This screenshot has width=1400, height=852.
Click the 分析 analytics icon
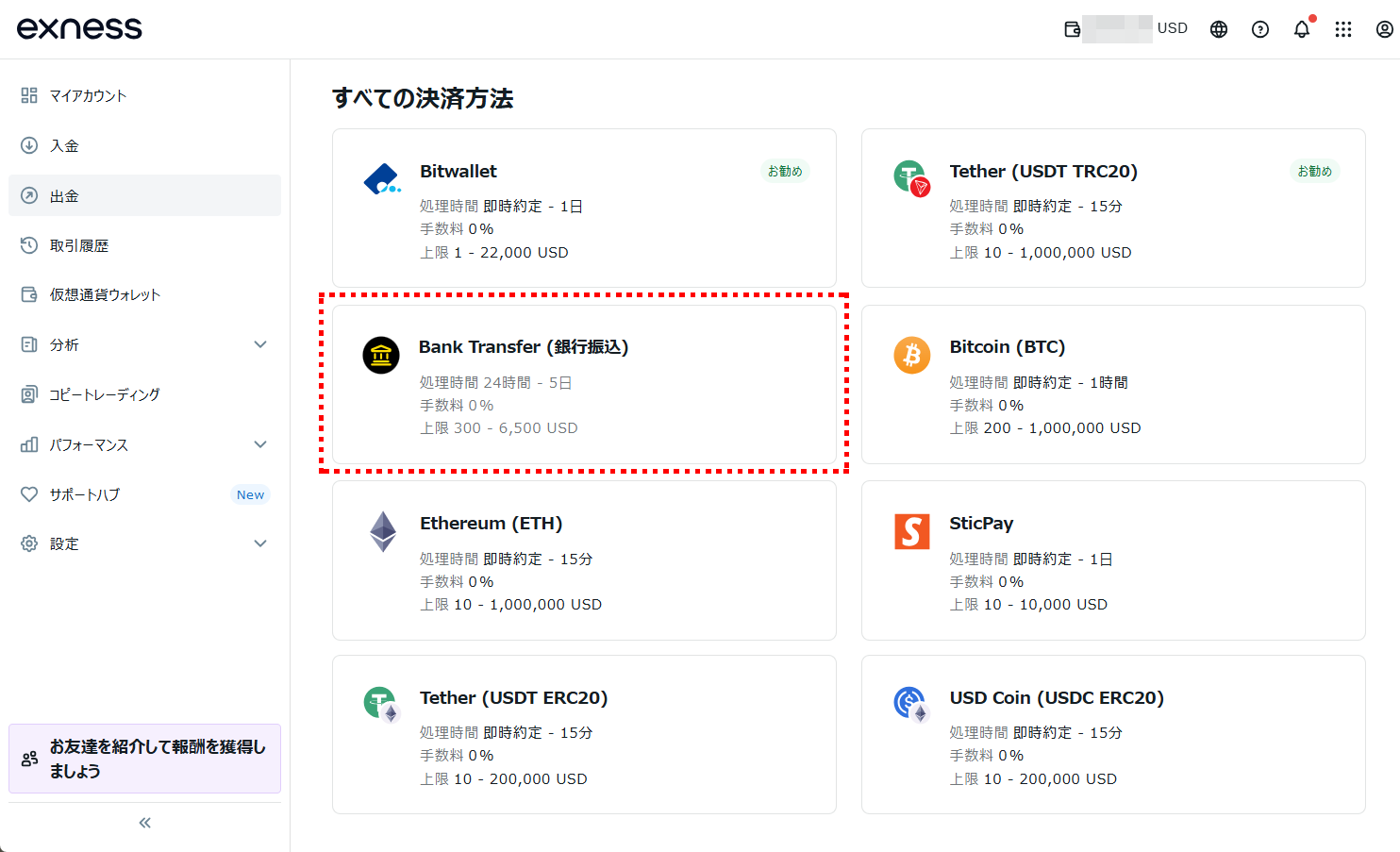(29, 344)
